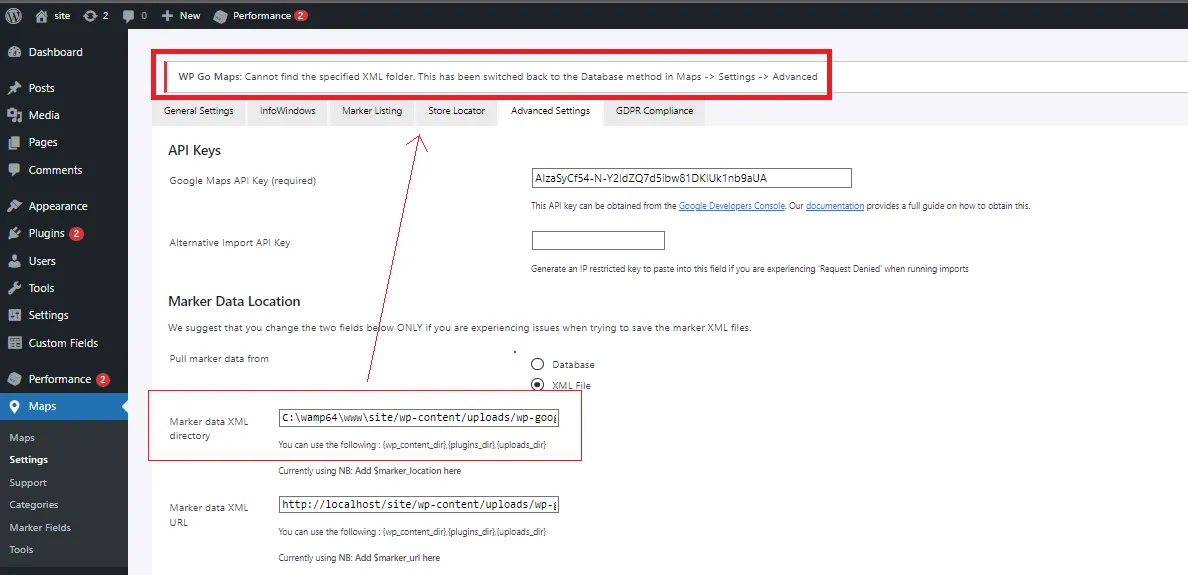Screen dimensions: 1188x575
Task: Click the Plugins plug icon
Action: 14,233
